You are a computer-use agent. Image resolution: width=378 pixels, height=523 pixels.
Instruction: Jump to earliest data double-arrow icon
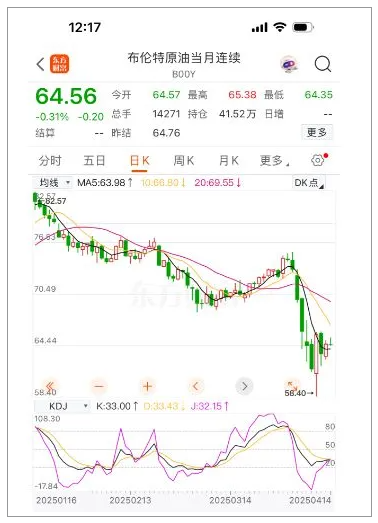point(50,386)
